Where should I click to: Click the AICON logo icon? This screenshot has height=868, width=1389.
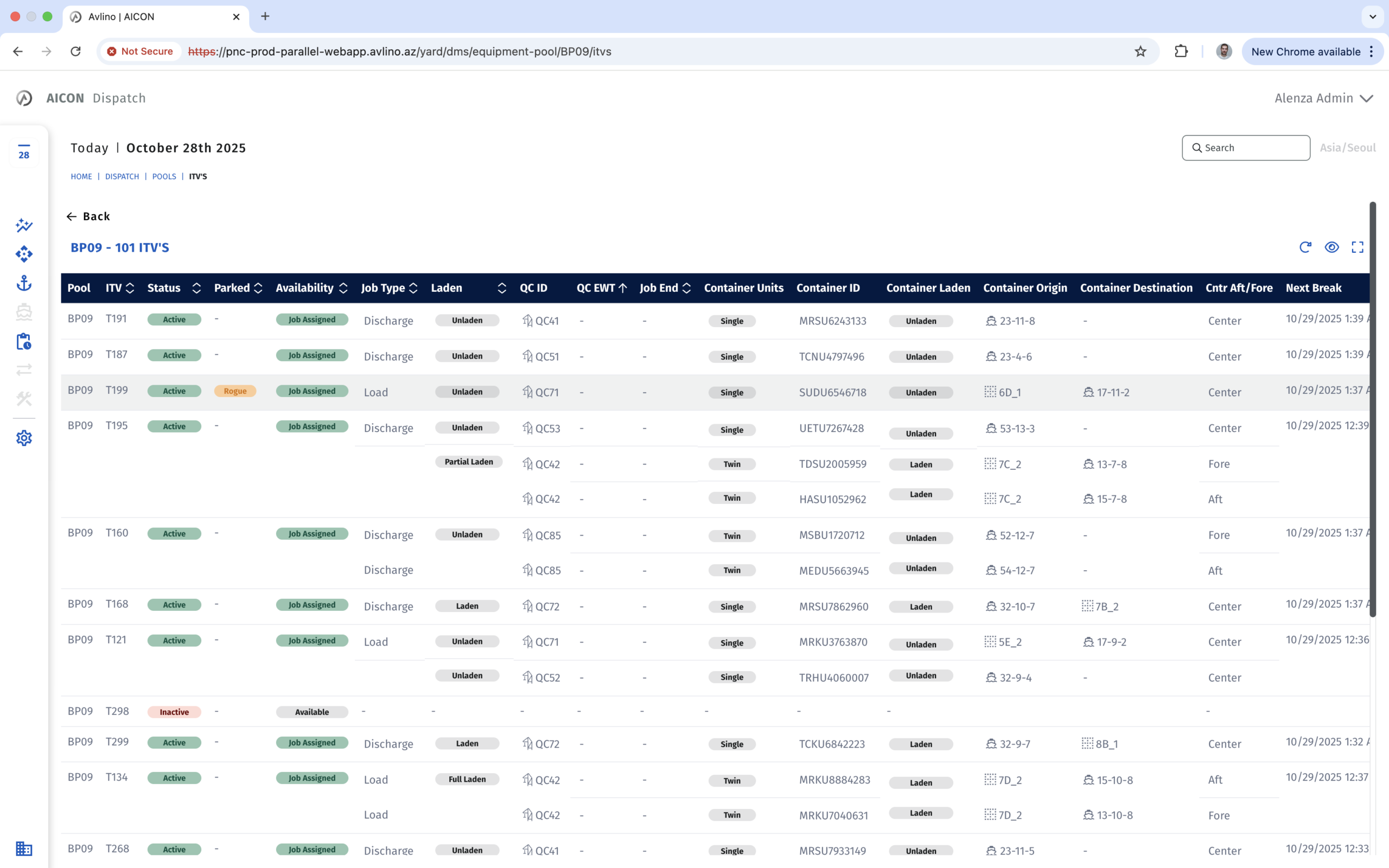[x=23, y=98]
